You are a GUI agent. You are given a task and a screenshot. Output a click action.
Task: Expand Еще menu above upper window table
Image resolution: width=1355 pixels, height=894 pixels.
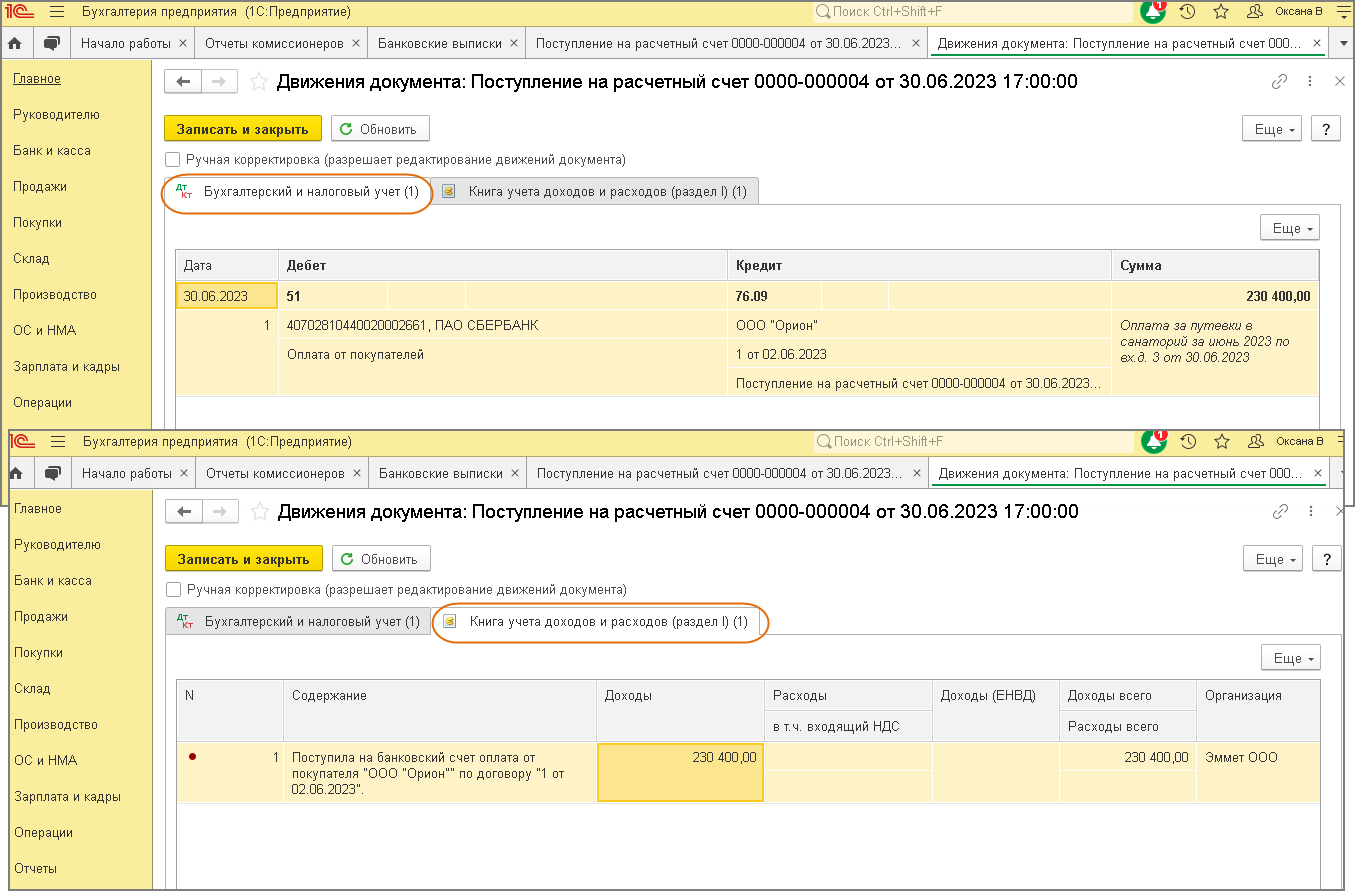(x=1290, y=228)
